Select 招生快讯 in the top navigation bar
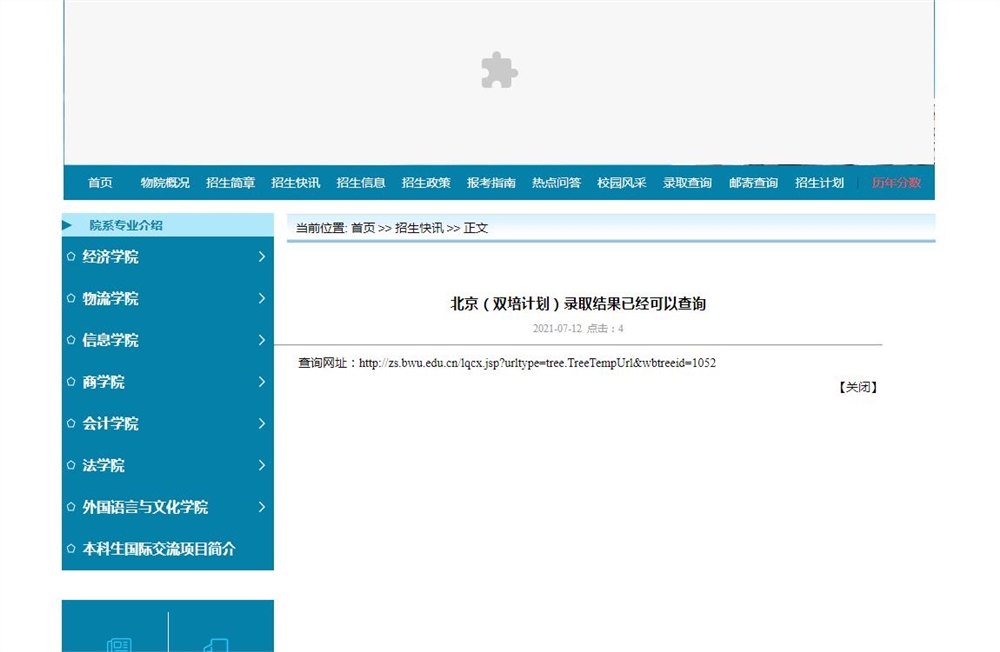Image resolution: width=1000 pixels, height=652 pixels. click(x=295, y=183)
